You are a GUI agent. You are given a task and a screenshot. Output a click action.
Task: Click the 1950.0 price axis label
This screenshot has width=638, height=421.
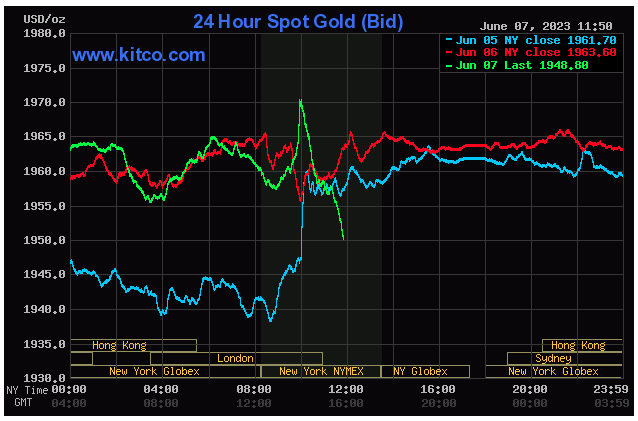[x=47, y=240]
